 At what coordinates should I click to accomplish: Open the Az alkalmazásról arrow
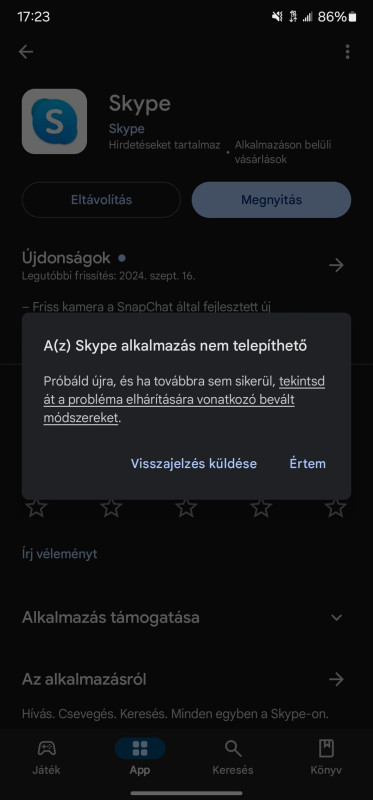[x=336, y=680]
